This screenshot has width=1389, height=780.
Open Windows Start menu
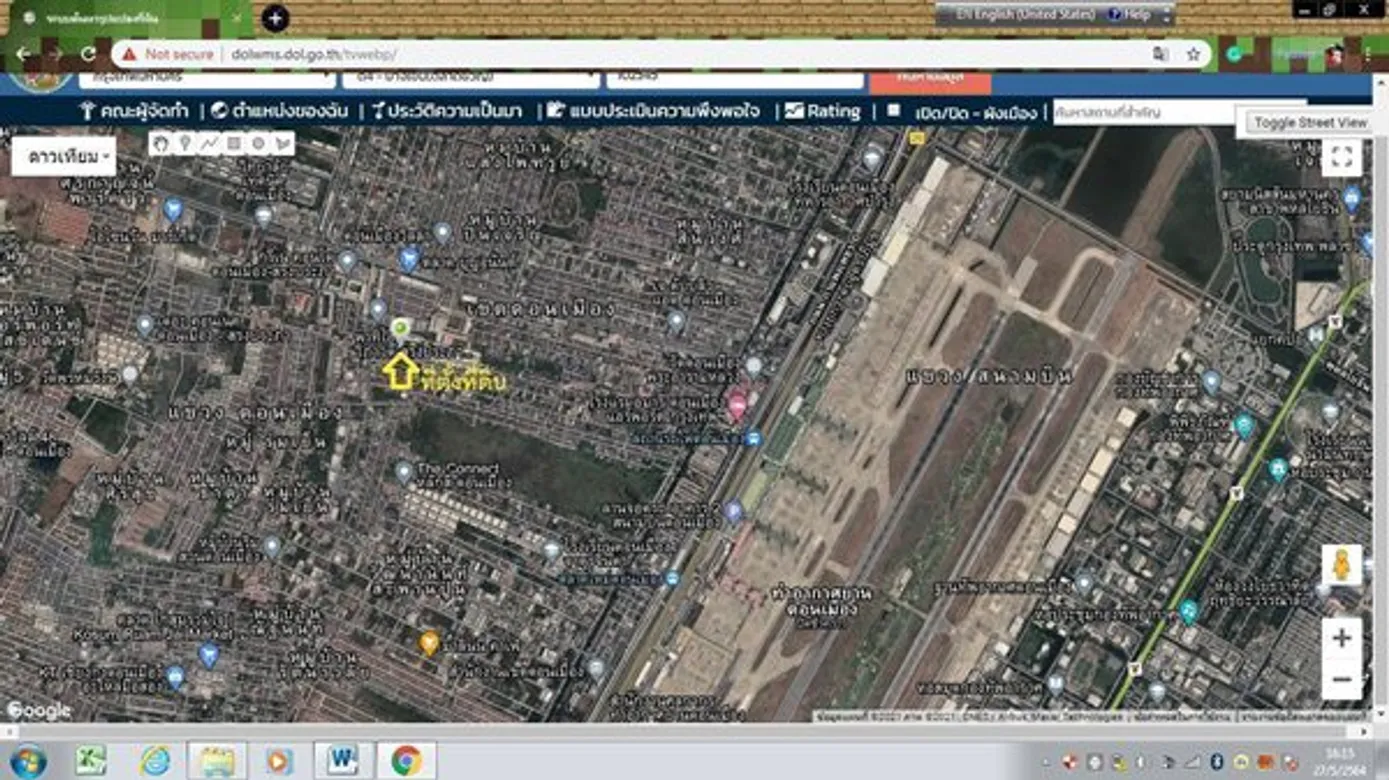coord(27,761)
